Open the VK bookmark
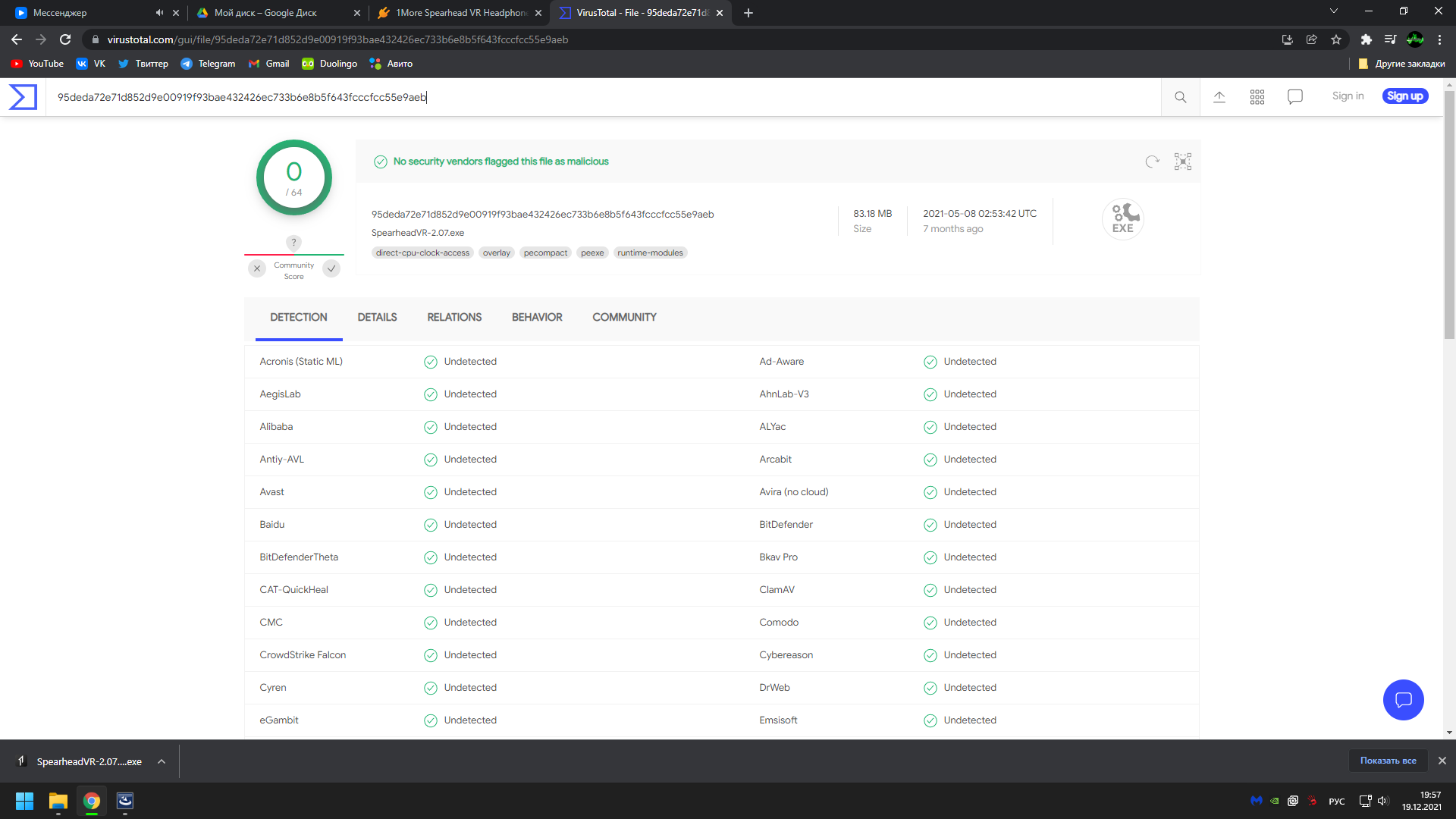 91,64
